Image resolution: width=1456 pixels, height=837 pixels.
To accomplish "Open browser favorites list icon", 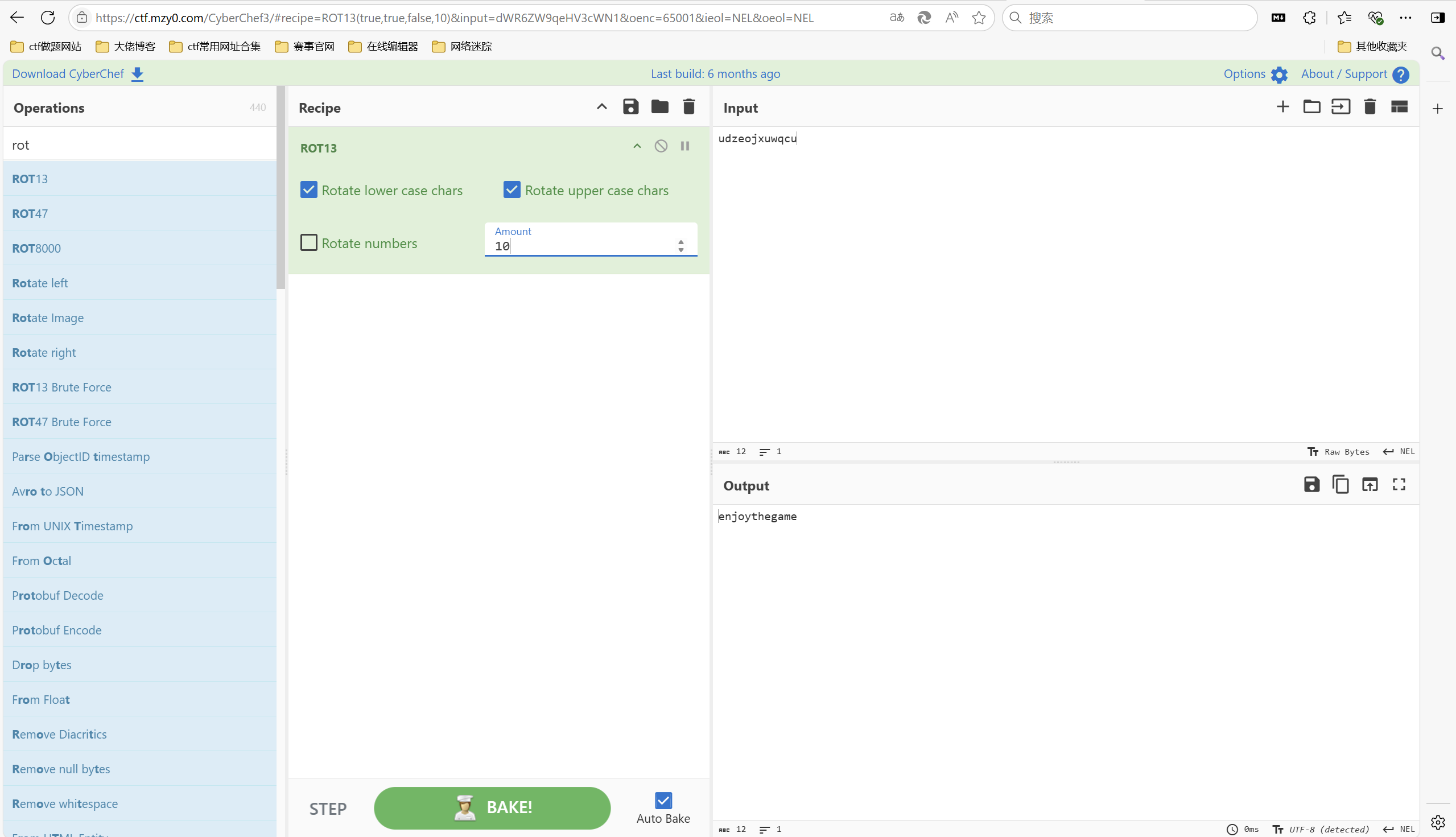I will tap(1344, 18).
